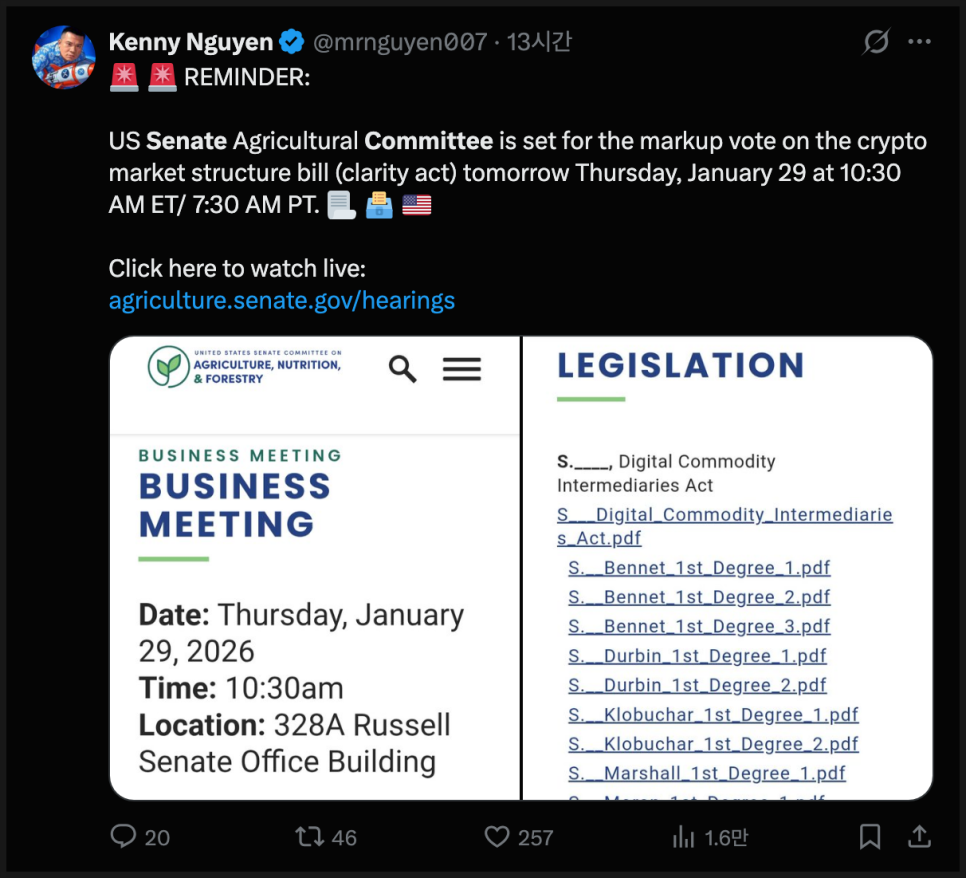Open Durbin_1st_Degree_2.pdf link
966x878 pixels.
pos(697,686)
